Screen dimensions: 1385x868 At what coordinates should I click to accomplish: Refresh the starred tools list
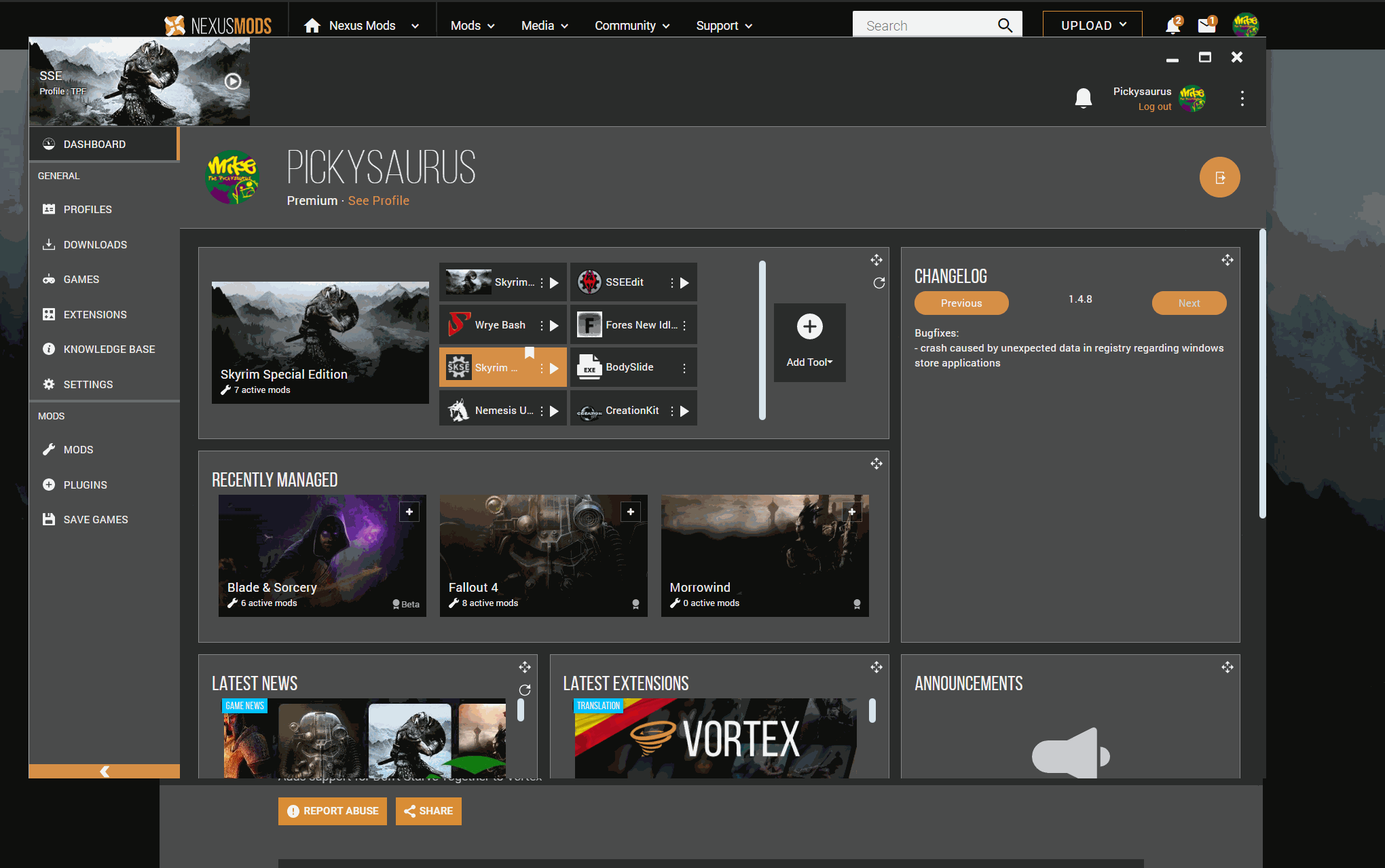pyautogui.click(x=879, y=282)
